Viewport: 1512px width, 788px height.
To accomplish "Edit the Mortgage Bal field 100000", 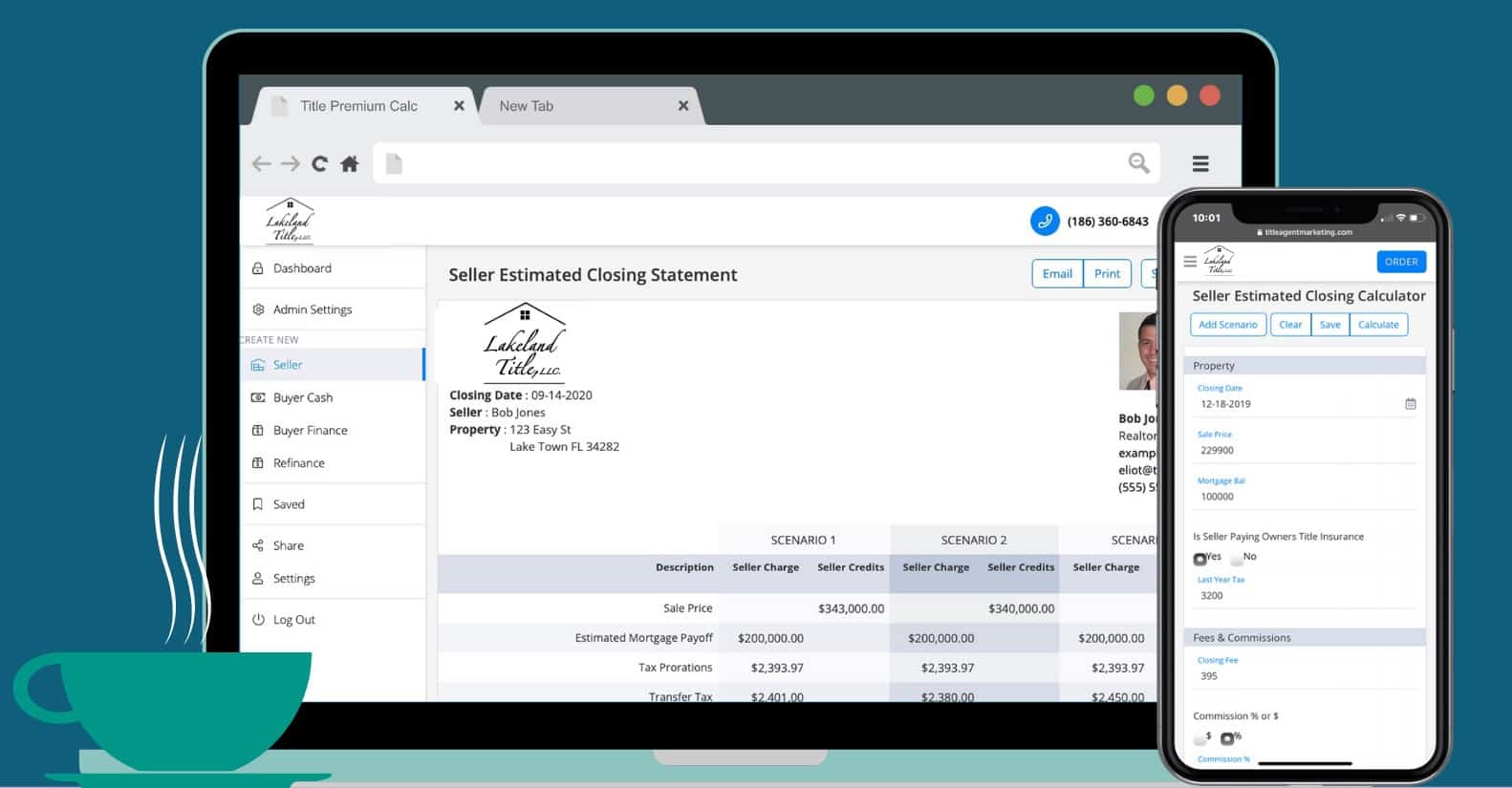I will coord(1305,497).
